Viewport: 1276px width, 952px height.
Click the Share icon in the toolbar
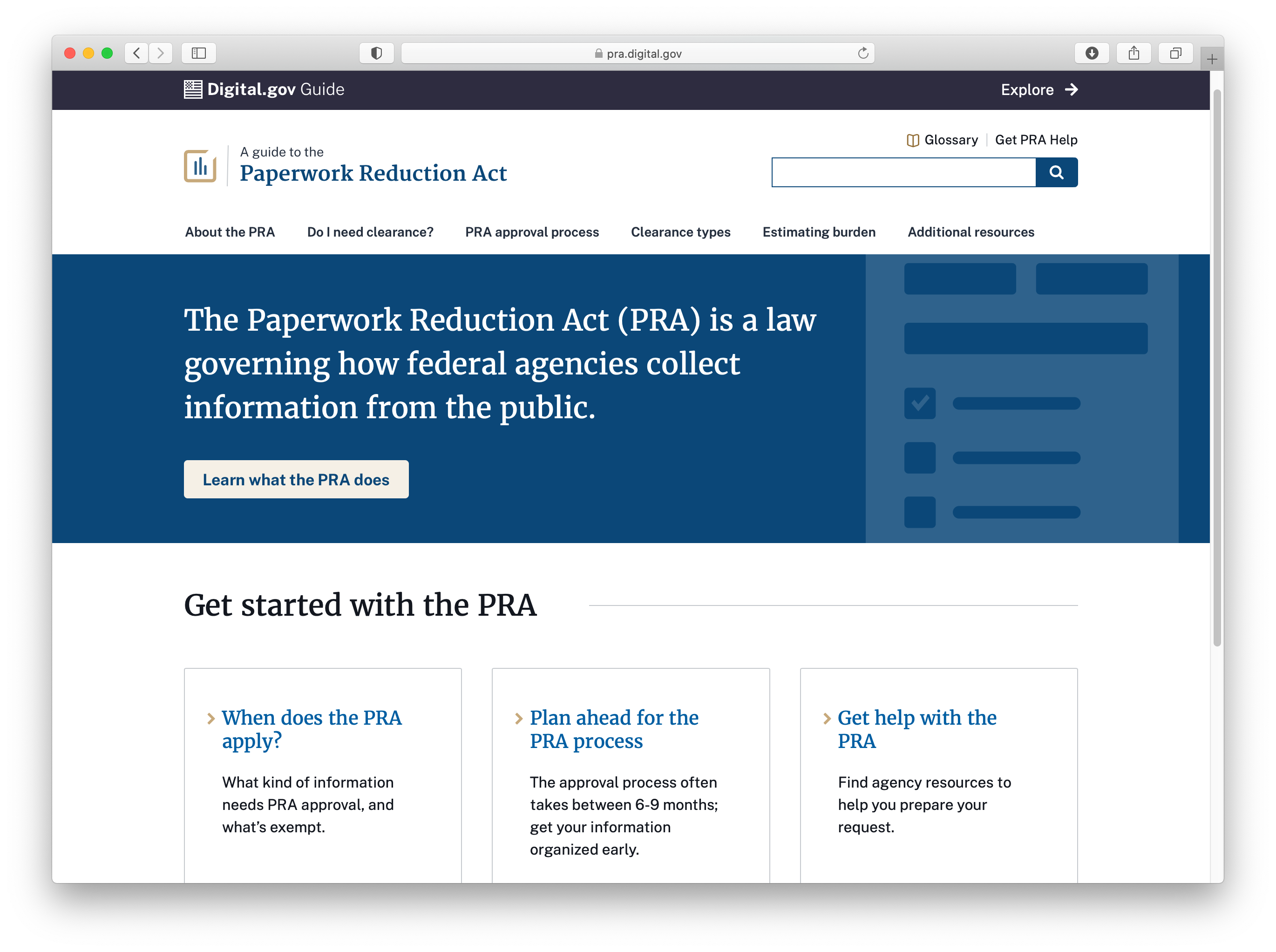pyautogui.click(x=1134, y=53)
